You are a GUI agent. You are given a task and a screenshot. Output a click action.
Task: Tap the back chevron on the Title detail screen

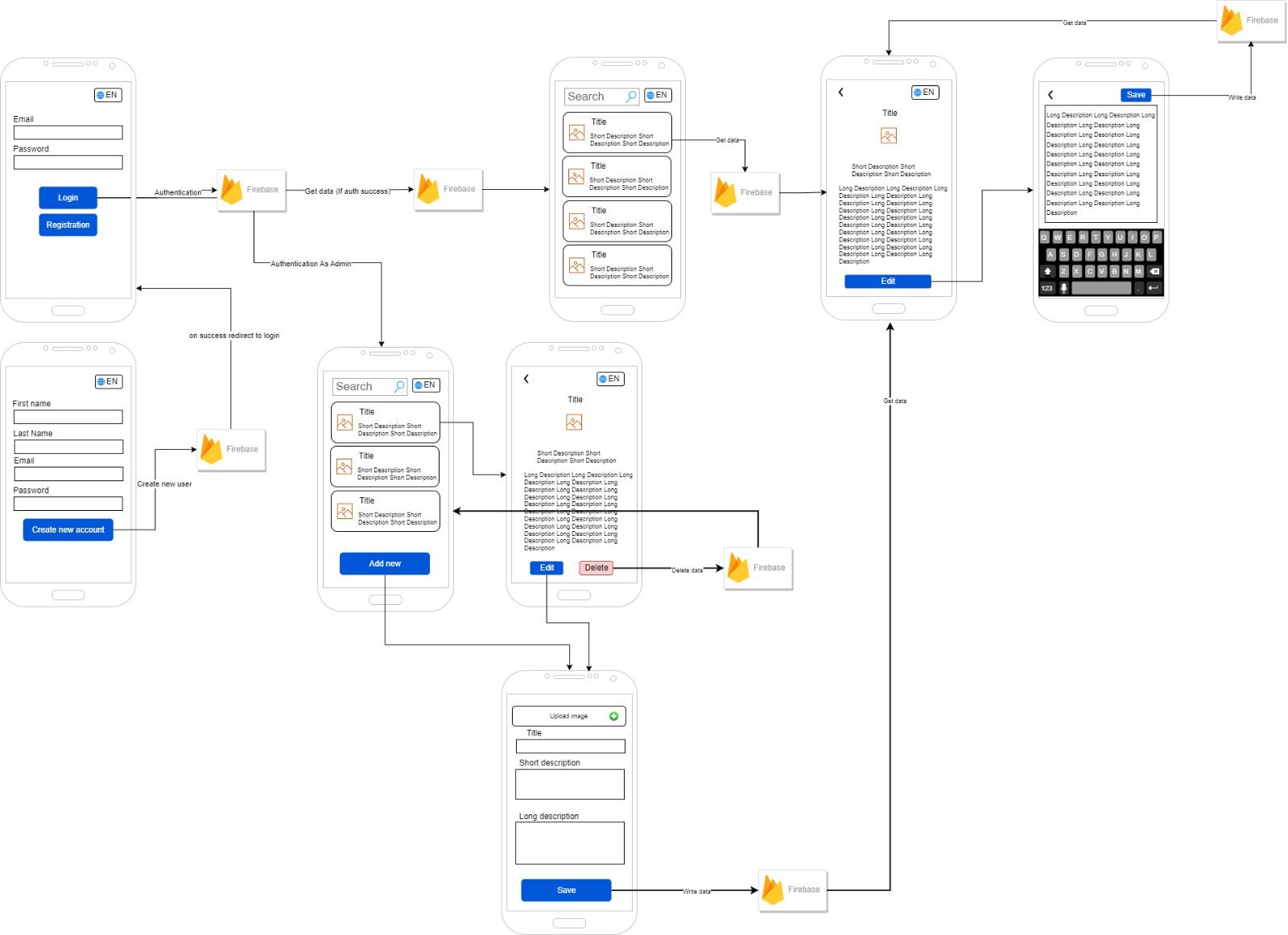tap(840, 92)
